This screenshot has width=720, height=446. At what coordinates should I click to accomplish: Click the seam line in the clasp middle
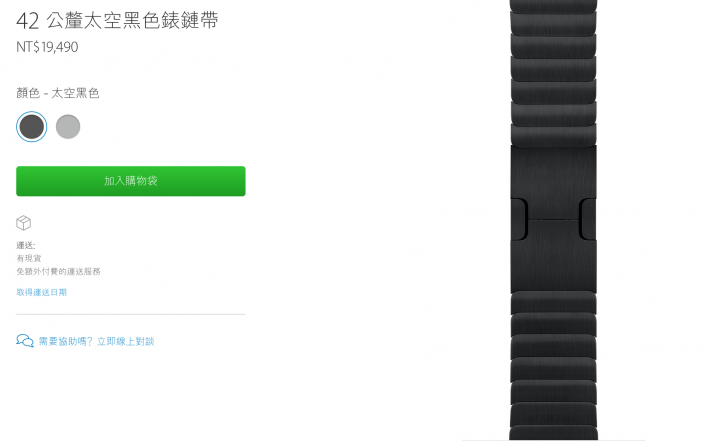click(x=553, y=220)
